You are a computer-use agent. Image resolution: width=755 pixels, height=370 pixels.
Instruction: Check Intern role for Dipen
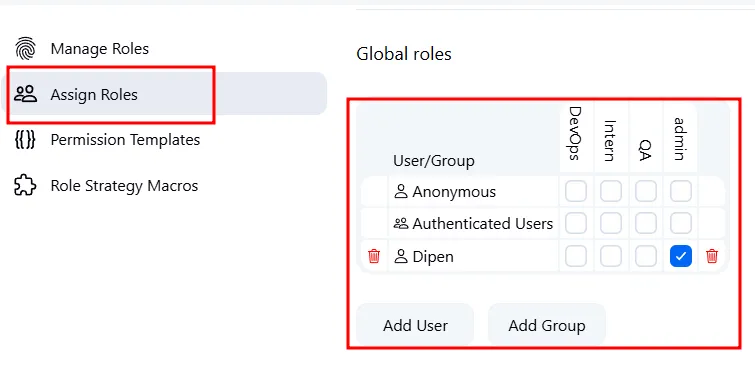[611, 256]
